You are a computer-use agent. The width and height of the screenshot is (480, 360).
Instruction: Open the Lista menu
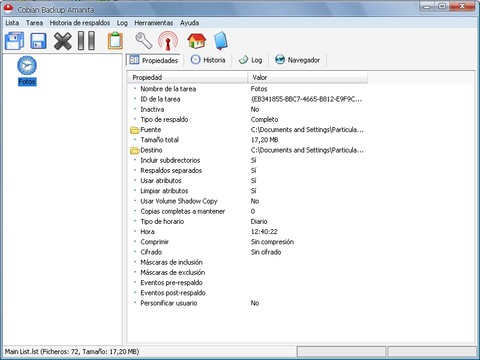12,23
